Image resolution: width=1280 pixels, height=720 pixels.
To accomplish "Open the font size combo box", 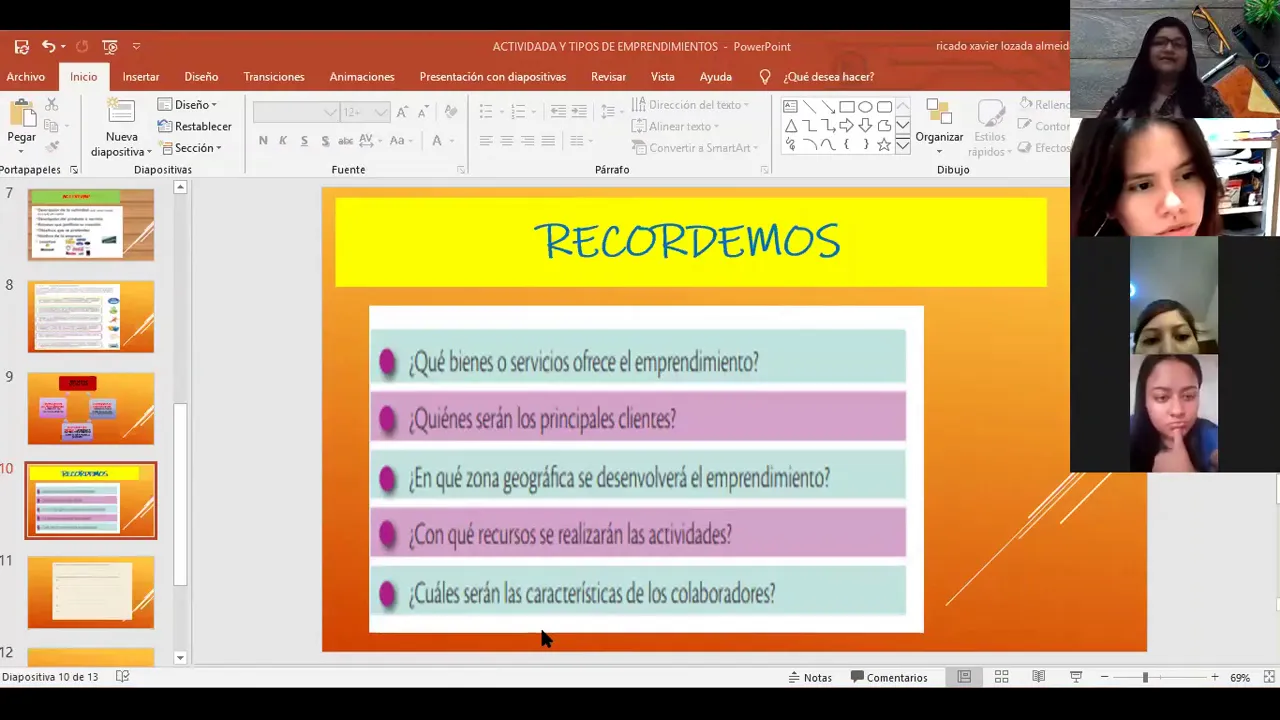I will (365, 112).
